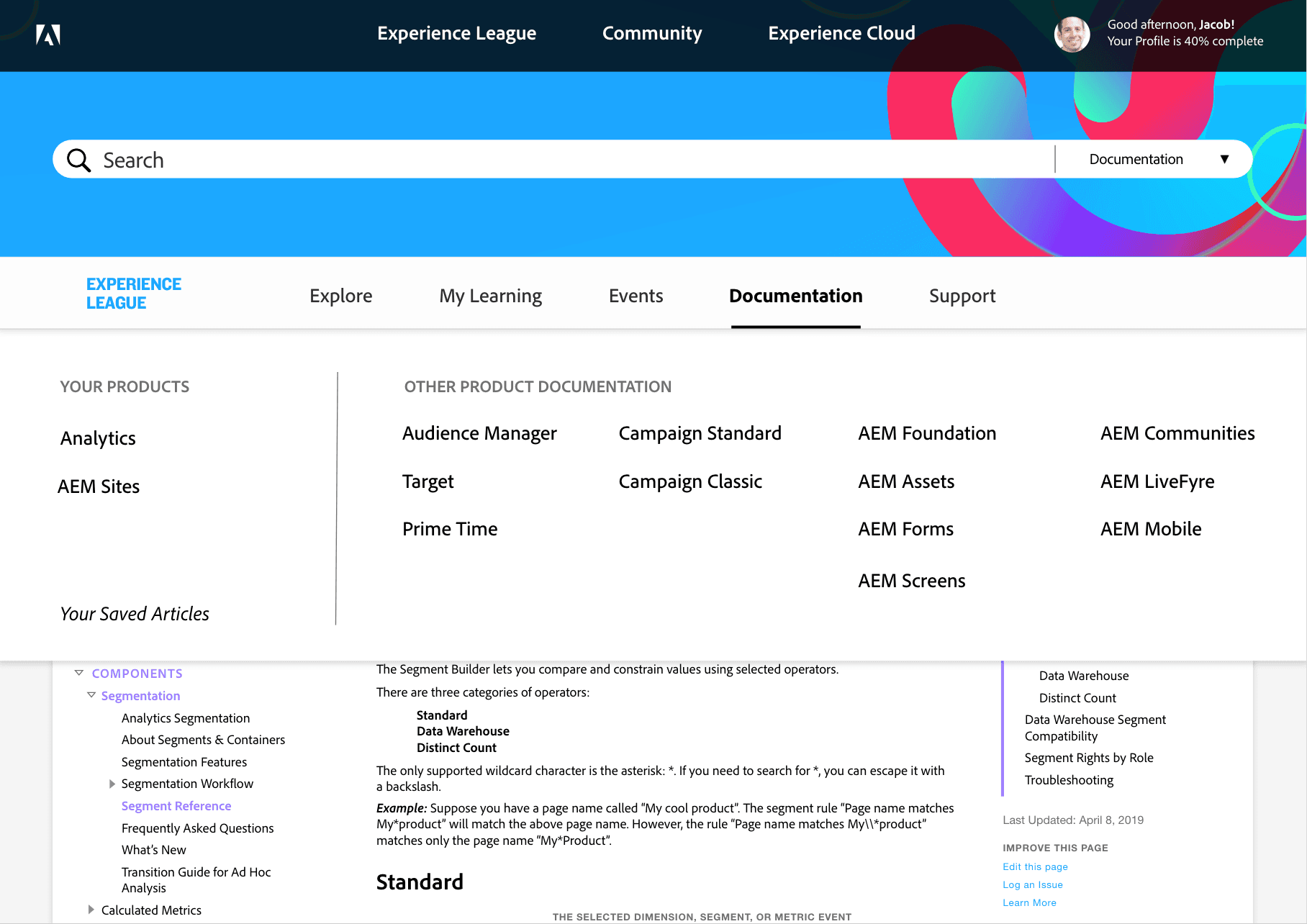Viewport: 1307px width, 924px height.
Task: Select Segmentation in the sidebar tree
Action: pos(140,696)
